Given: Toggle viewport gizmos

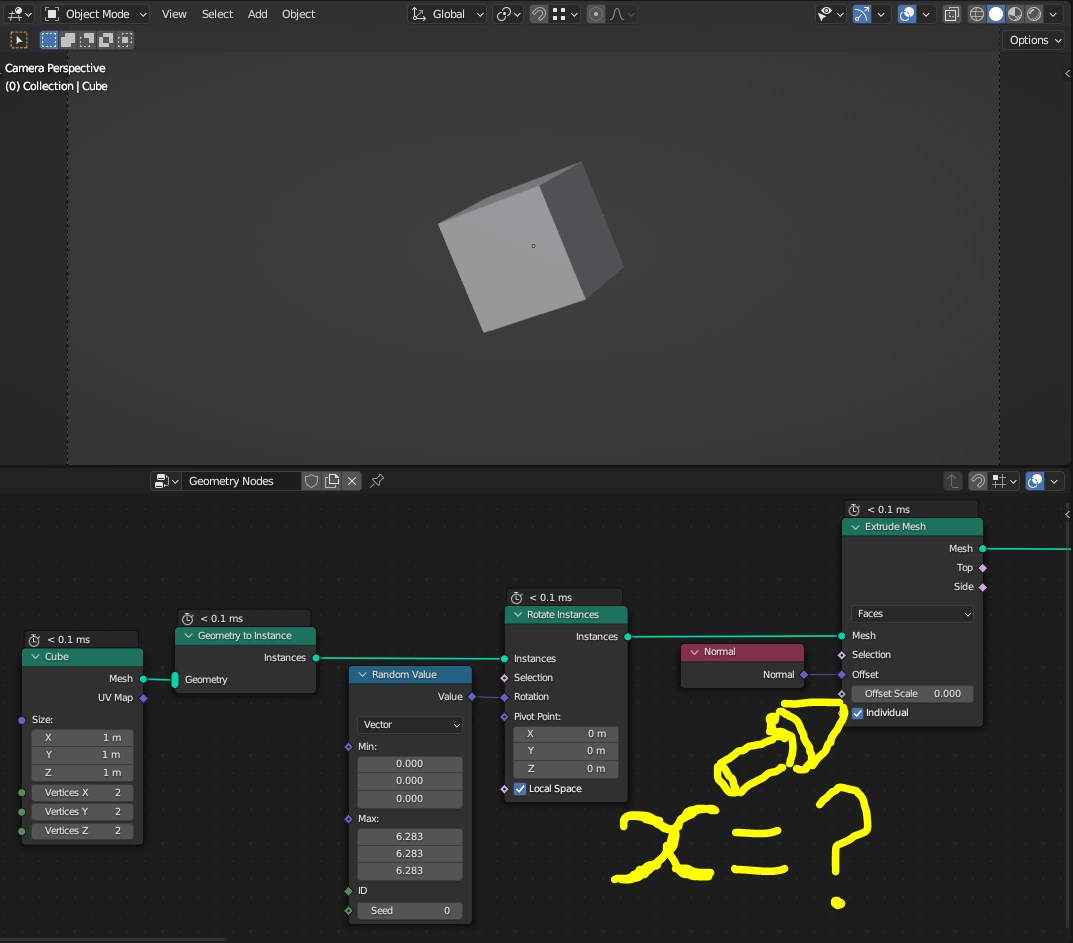Looking at the screenshot, I should [862, 14].
